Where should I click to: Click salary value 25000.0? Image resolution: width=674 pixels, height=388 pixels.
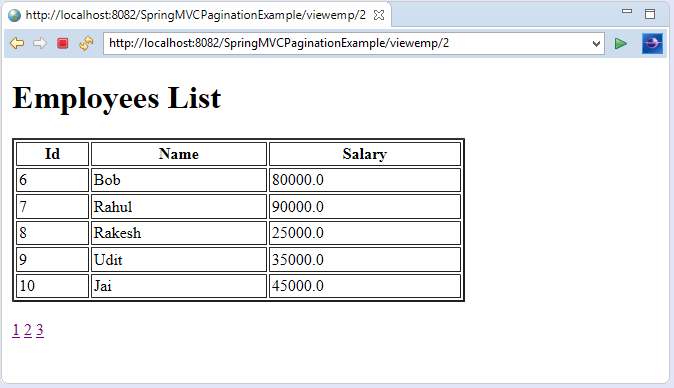pos(365,233)
